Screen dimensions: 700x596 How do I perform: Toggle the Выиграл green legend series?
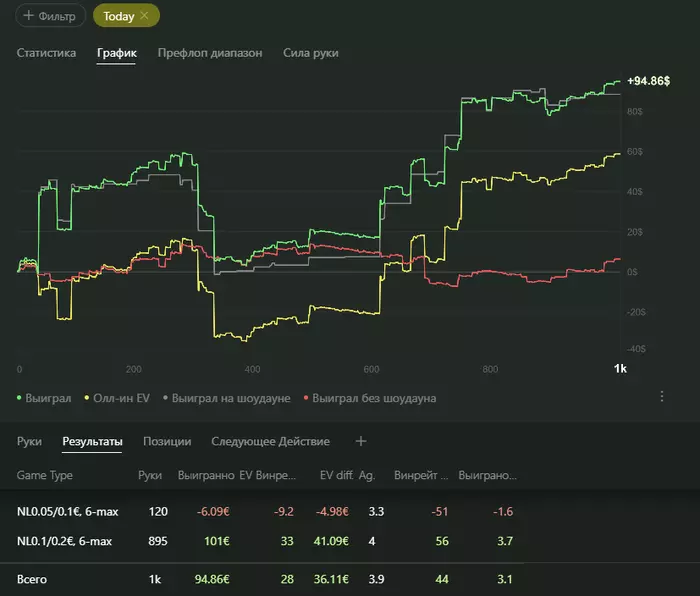pyautogui.click(x=44, y=398)
